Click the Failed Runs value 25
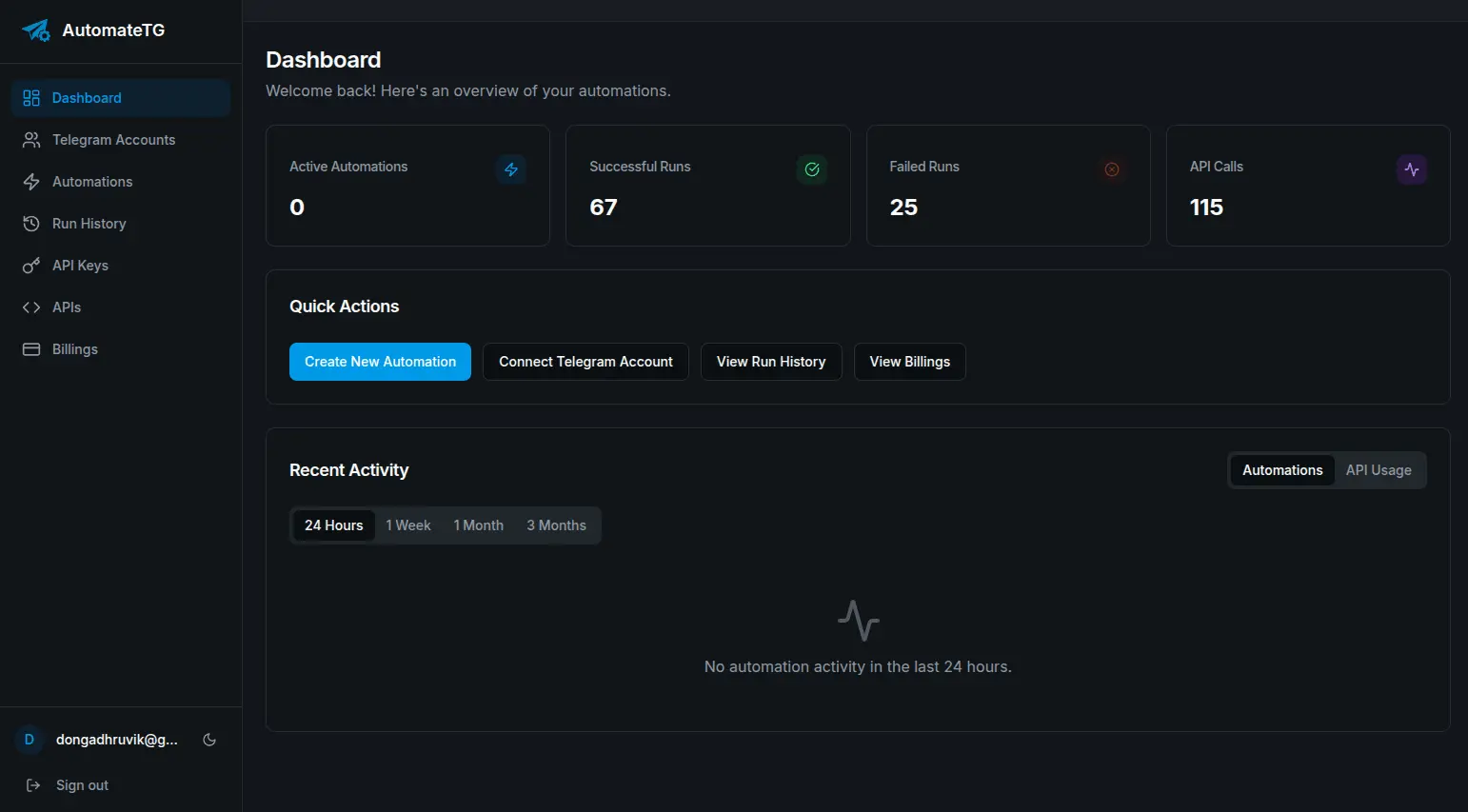The width and height of the screenshot is (1468, 812). 903,208
